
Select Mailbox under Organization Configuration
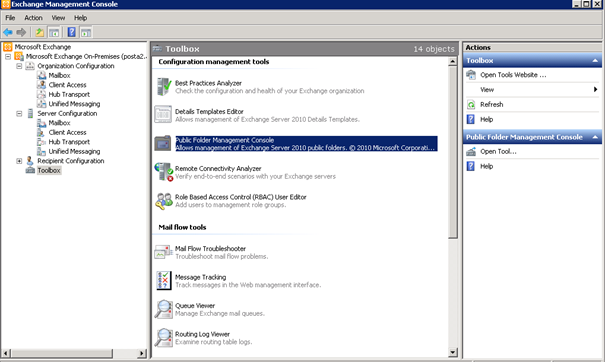coord(59,75)
